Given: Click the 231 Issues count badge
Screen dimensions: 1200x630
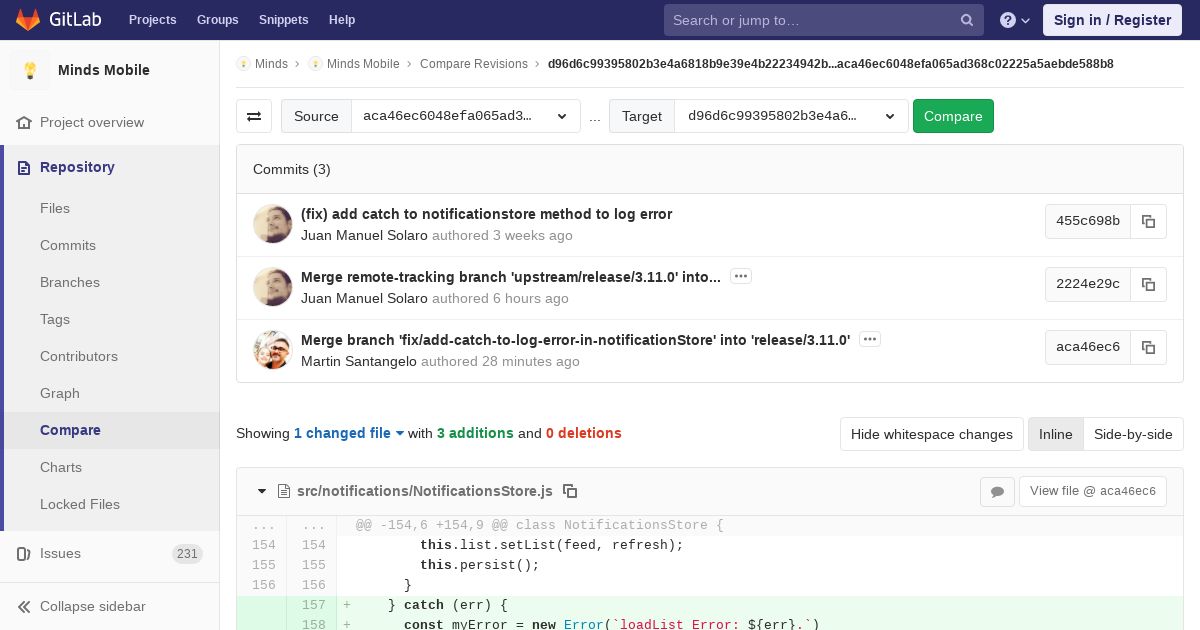Looking at the screenshot, I should [187, 554].
